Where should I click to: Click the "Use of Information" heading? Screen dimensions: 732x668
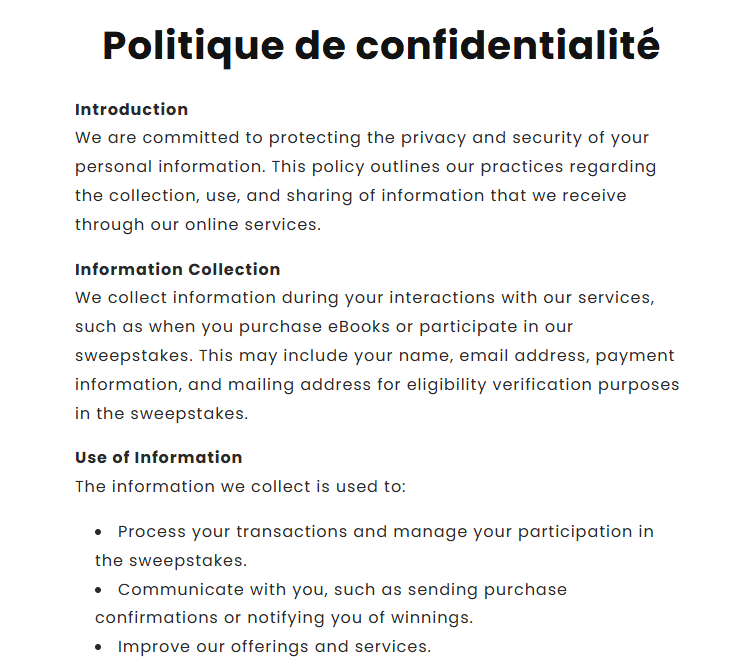(158, 457)
